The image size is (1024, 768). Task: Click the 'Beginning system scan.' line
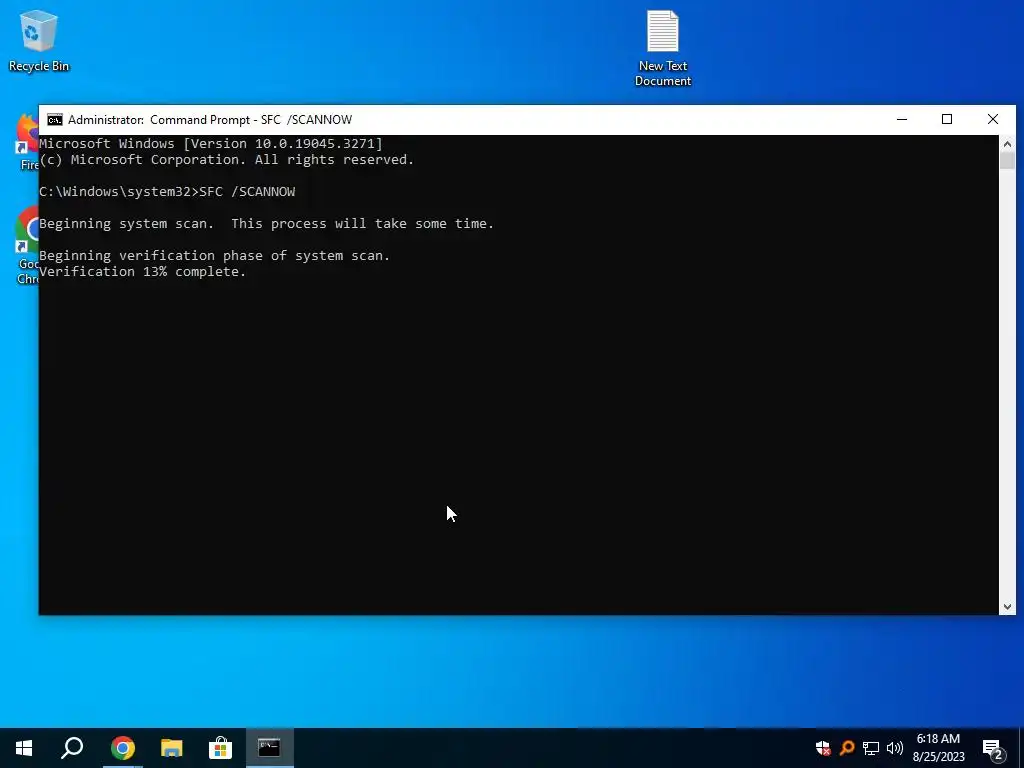coord(266,224)
